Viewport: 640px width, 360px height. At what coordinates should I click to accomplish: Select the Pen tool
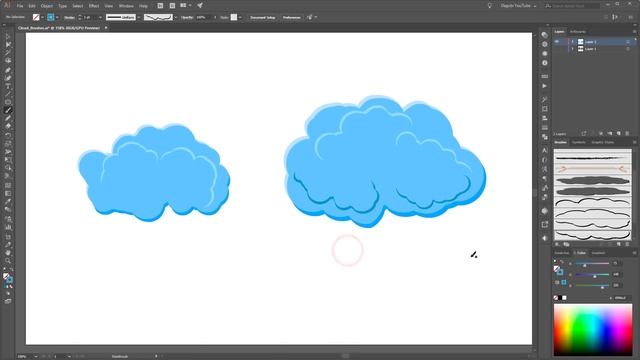click(8, 70)
